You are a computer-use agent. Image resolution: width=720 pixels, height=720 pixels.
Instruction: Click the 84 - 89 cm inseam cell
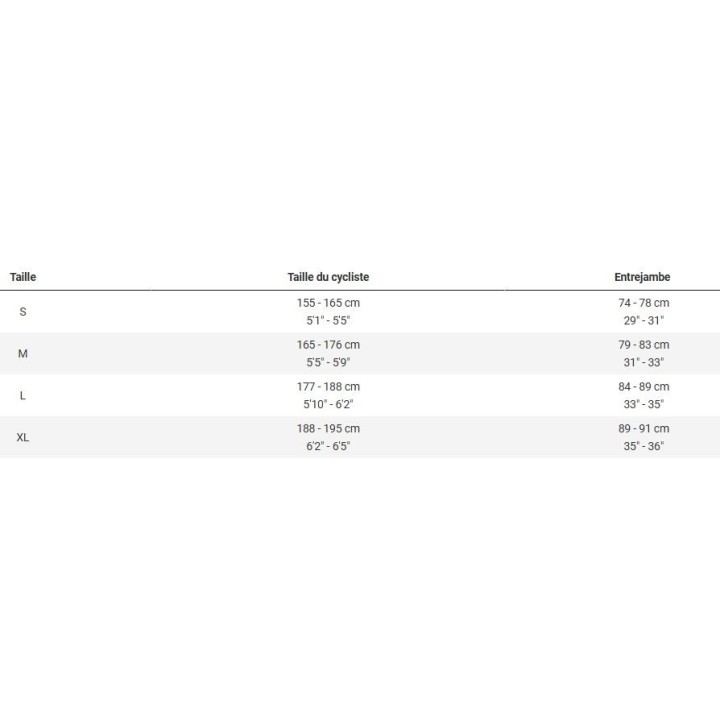(x=644, y=387)
